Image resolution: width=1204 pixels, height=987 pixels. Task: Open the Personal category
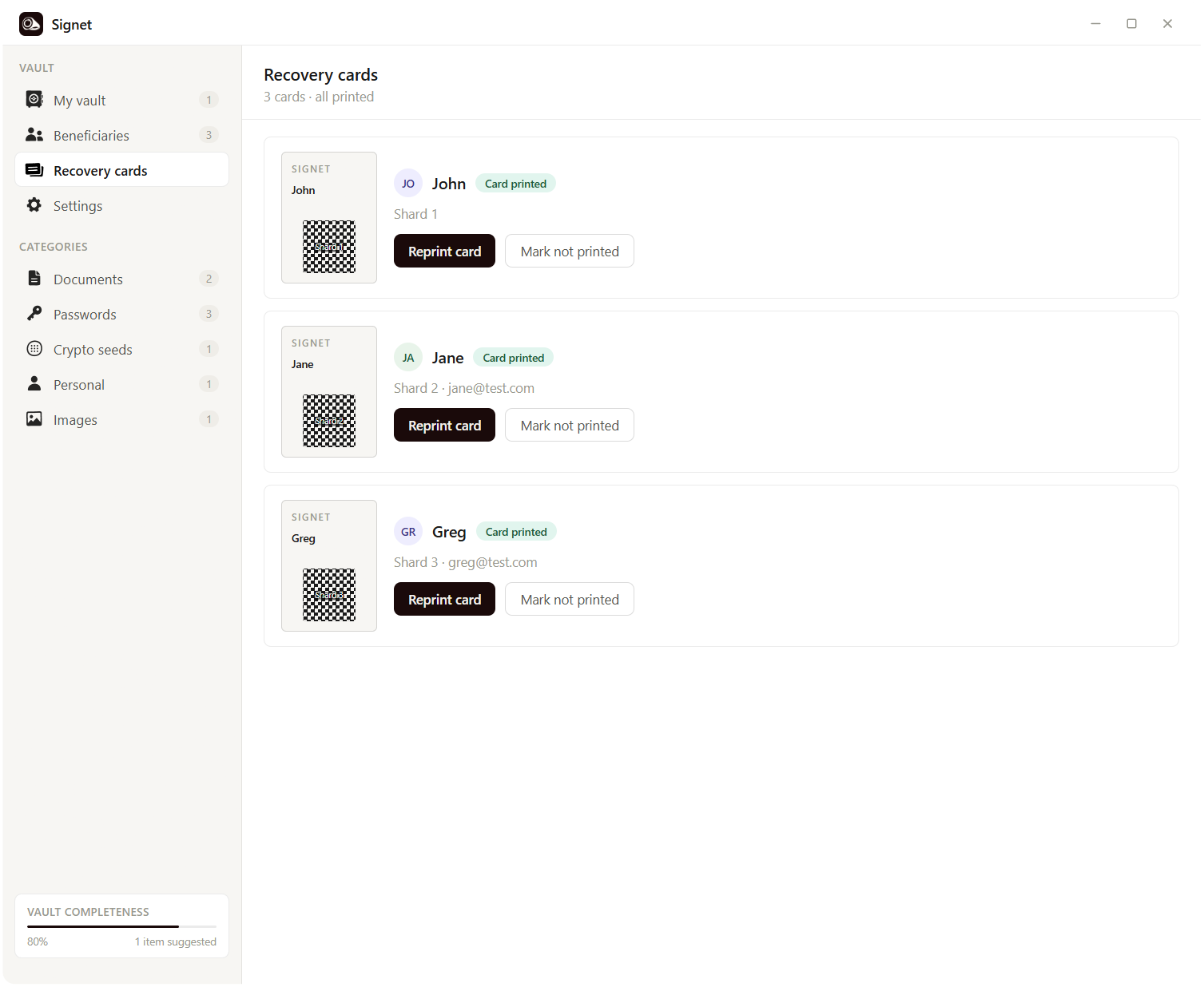pyautogui.click(x=122, y=384)
